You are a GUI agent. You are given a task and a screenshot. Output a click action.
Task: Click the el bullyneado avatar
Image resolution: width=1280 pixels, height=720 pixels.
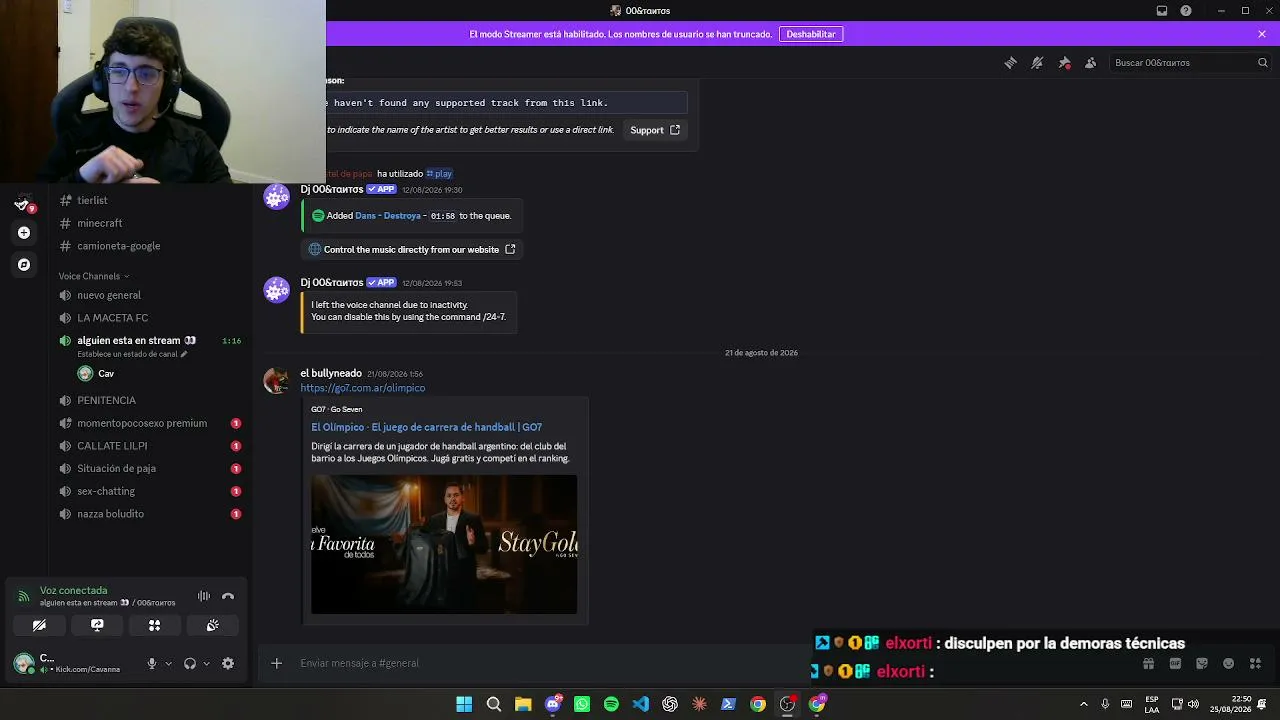coord(276,380)
